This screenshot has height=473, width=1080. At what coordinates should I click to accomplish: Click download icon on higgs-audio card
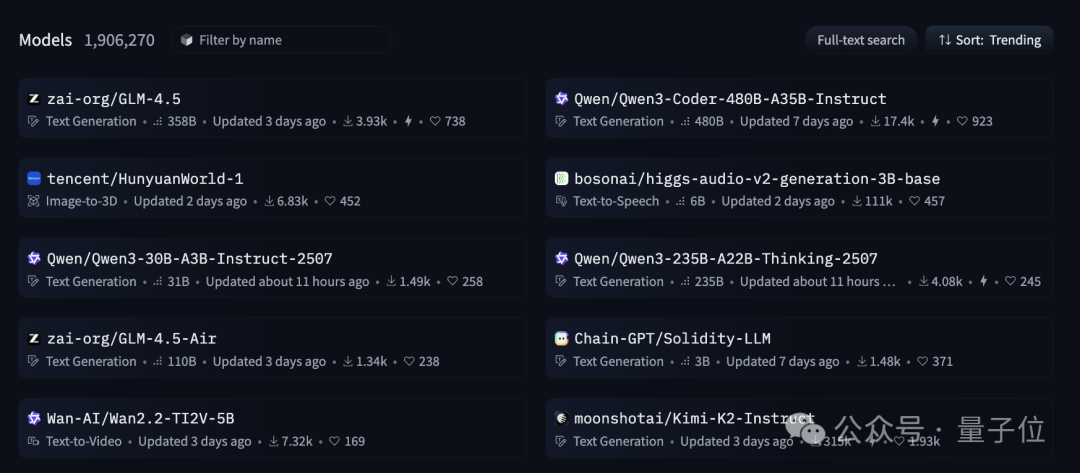pos(857,201)
